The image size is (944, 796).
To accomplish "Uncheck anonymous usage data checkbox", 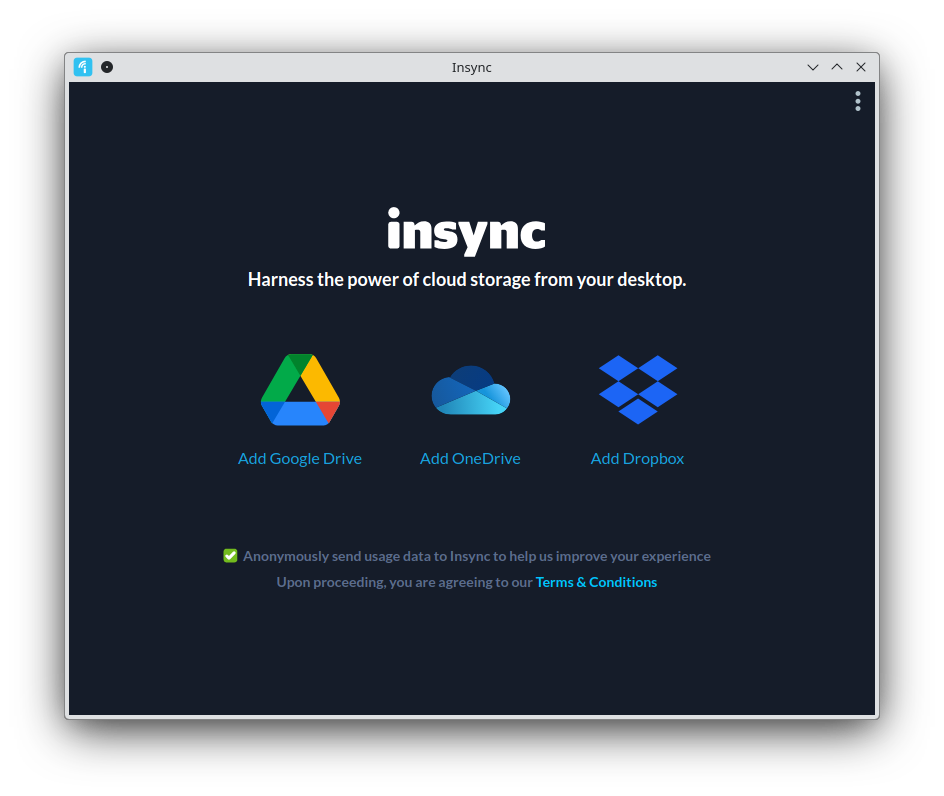I will click(230, 556).
